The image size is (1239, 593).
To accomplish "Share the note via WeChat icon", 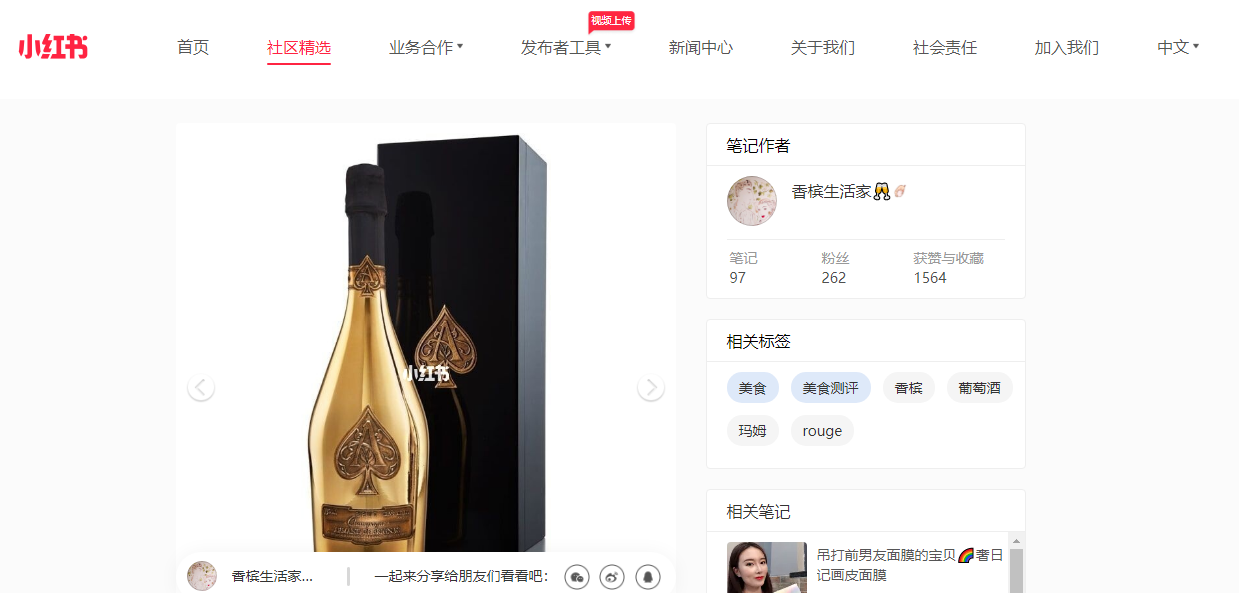I will coord(577,577).
